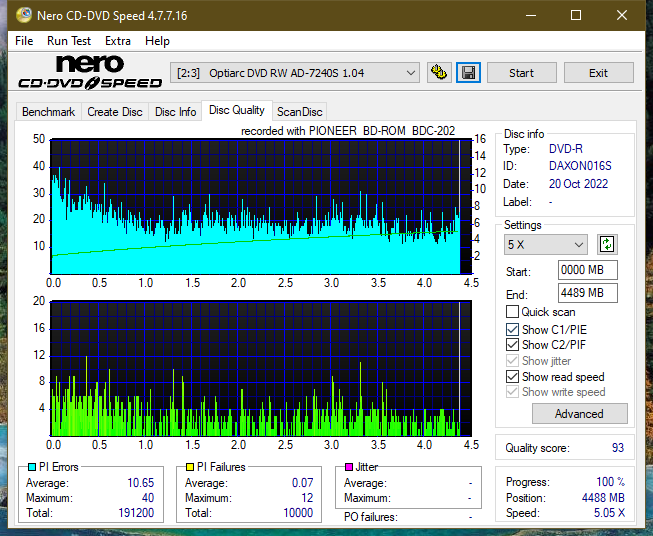This screenshot has width=653, height=536.
Task: Toggle Show write speed checkbox
Action: [x=512, y=392]
